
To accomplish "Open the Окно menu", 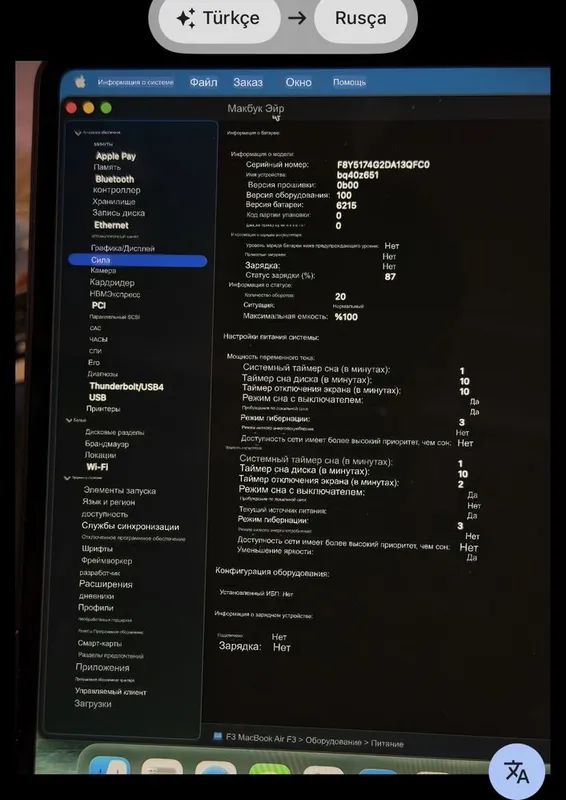I will pyautogui.click(x=299, y=82).
